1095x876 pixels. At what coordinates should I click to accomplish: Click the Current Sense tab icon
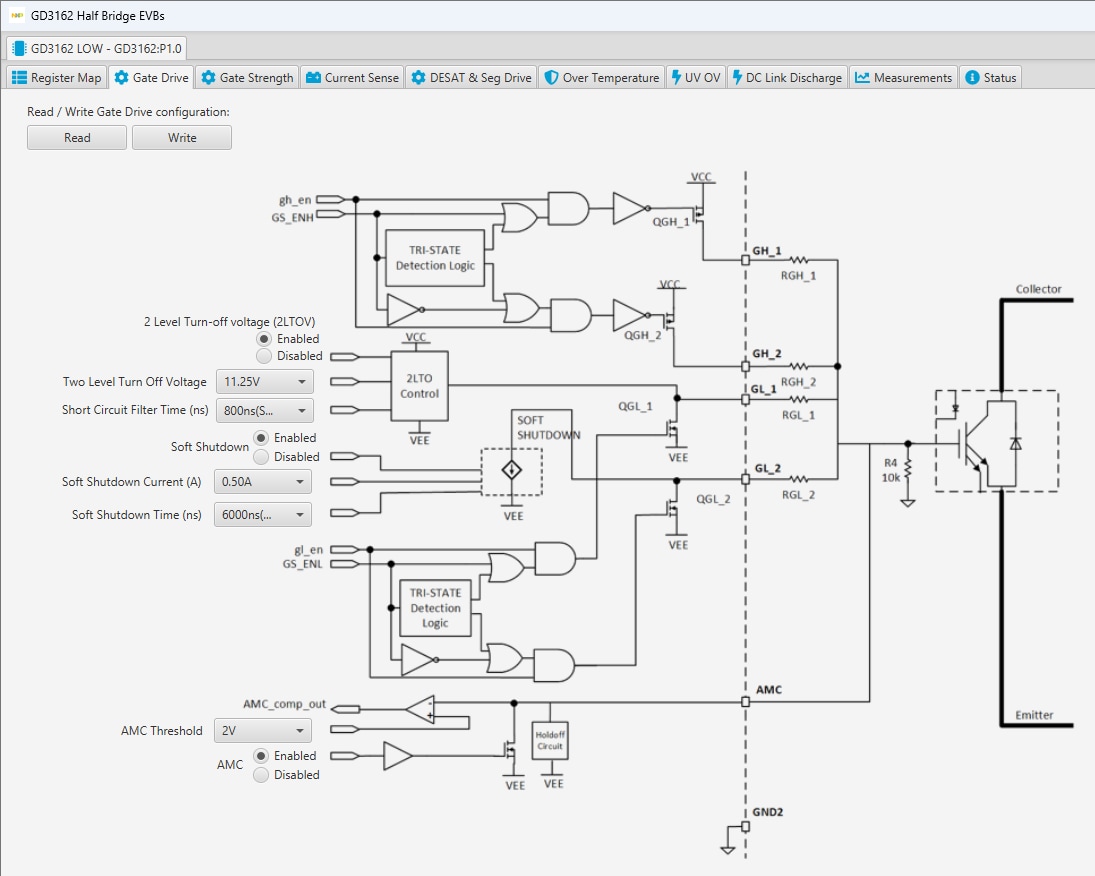click(x=313, y=78)
